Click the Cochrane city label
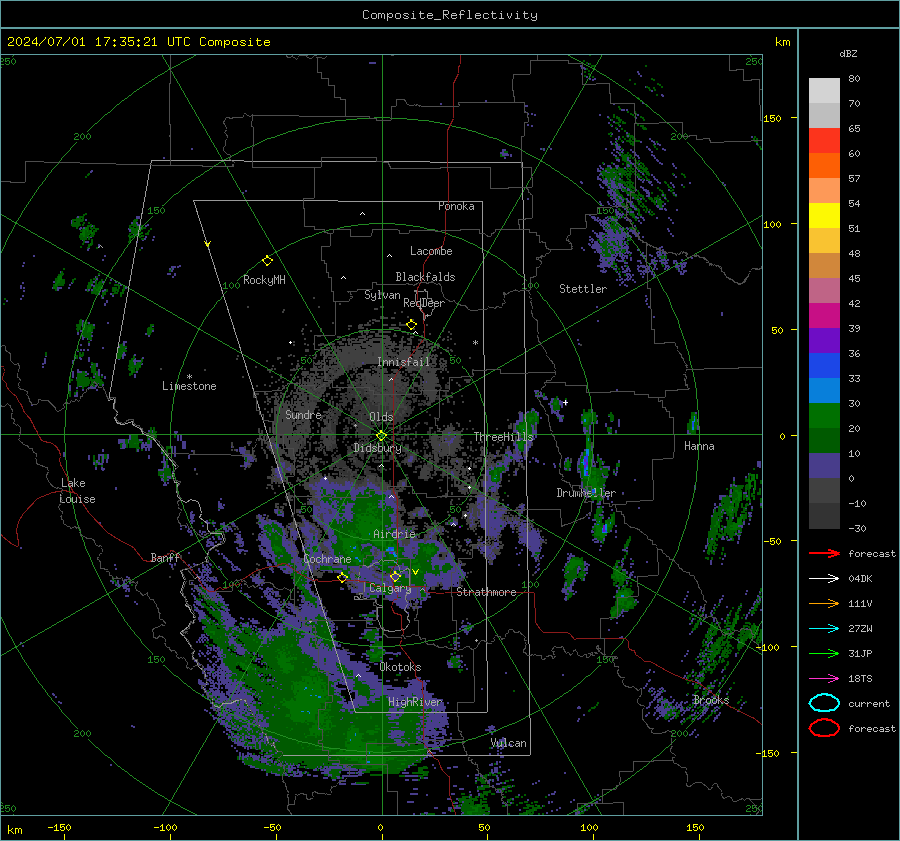Image resolution: width=900 pixels, height=841 pixels. (327, 559)
